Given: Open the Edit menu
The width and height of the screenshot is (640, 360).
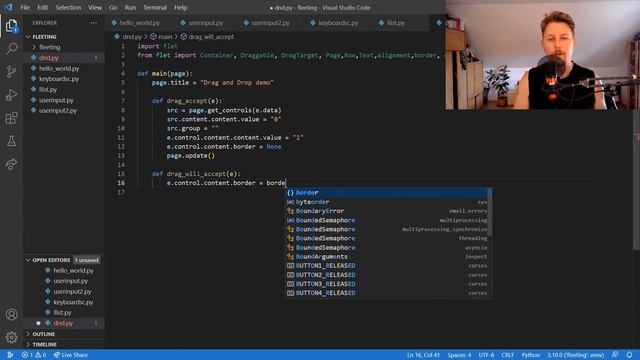Looking at the screenshot, I should coord(42,7).
